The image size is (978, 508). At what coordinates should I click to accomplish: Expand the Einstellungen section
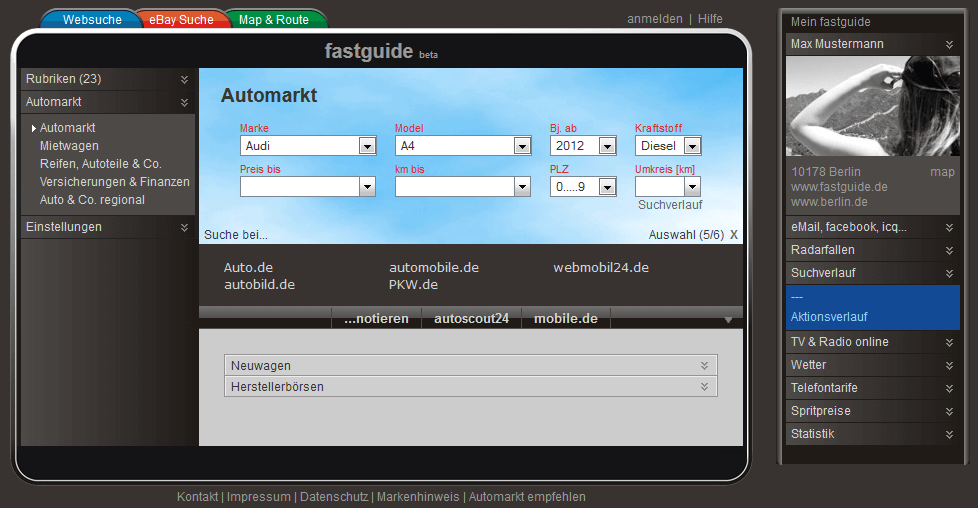pyautogui.click(x=107, y=227)
